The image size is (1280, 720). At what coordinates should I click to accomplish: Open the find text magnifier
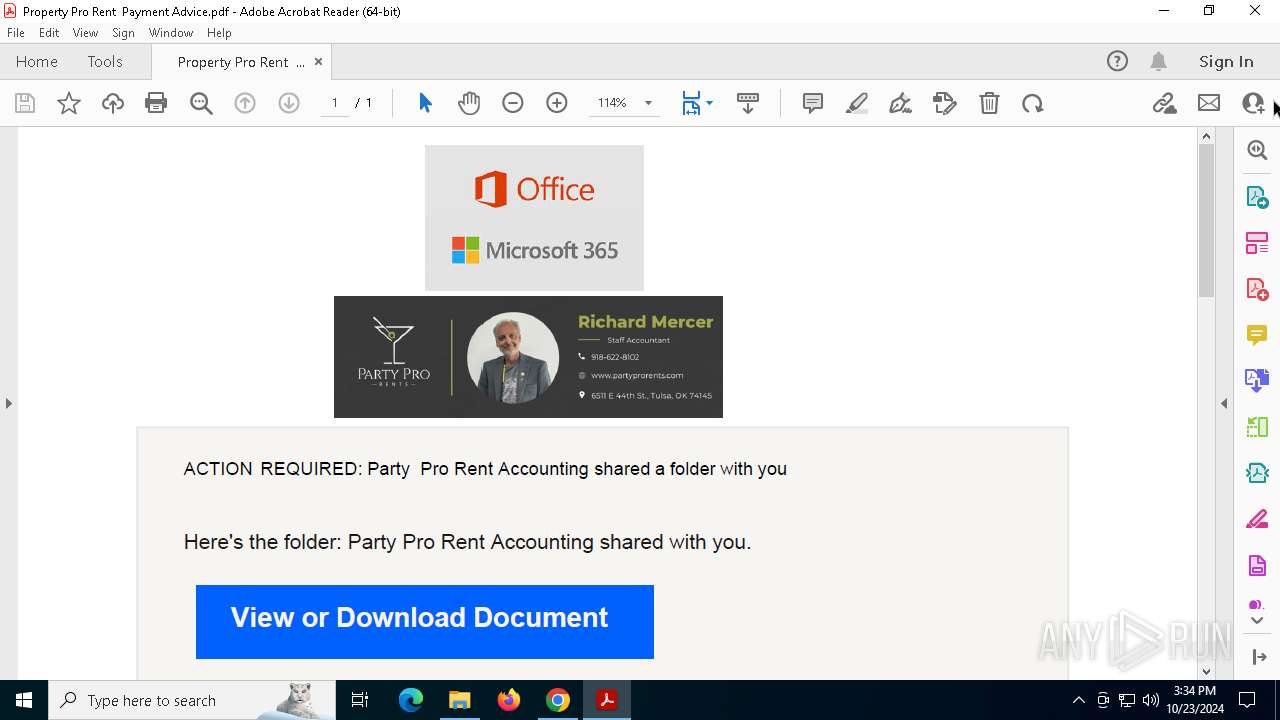click(x=201, y=103)
